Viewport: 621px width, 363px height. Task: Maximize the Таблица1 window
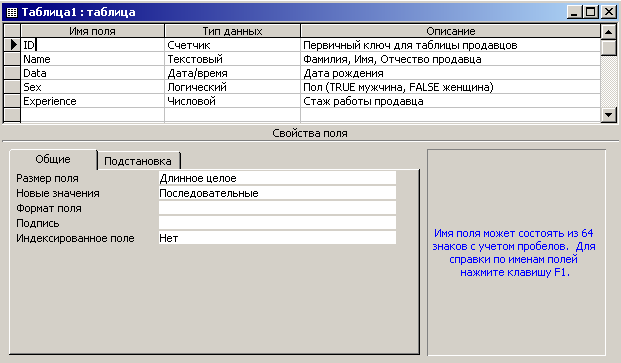(591, 12)
